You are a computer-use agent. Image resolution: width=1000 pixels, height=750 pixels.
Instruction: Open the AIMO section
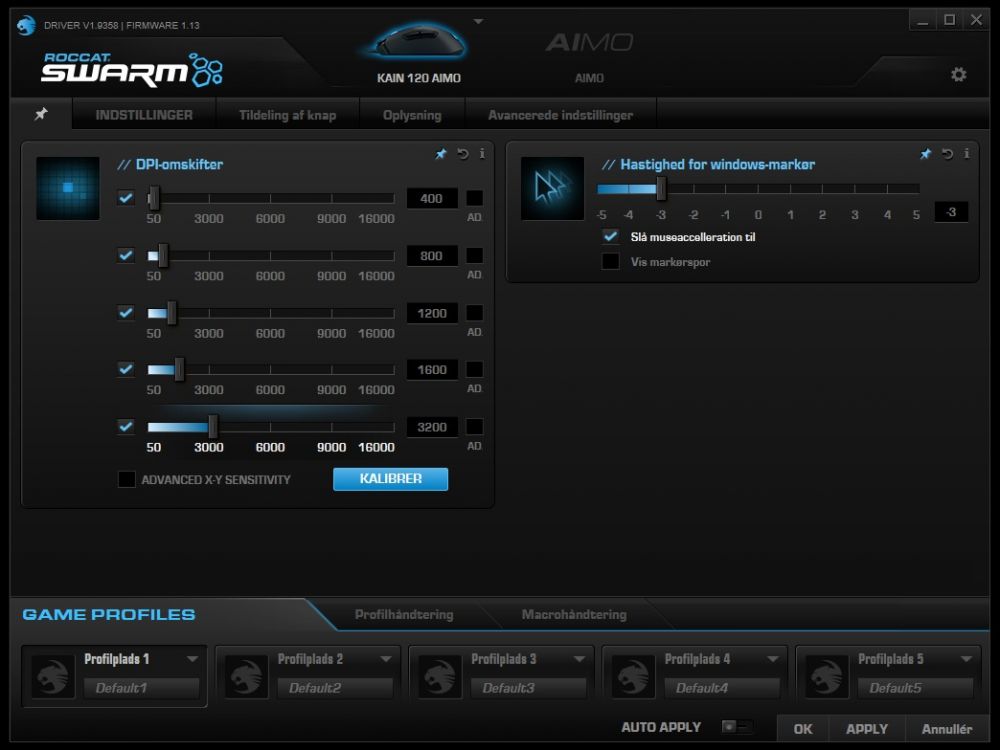(x=589, y=56)
